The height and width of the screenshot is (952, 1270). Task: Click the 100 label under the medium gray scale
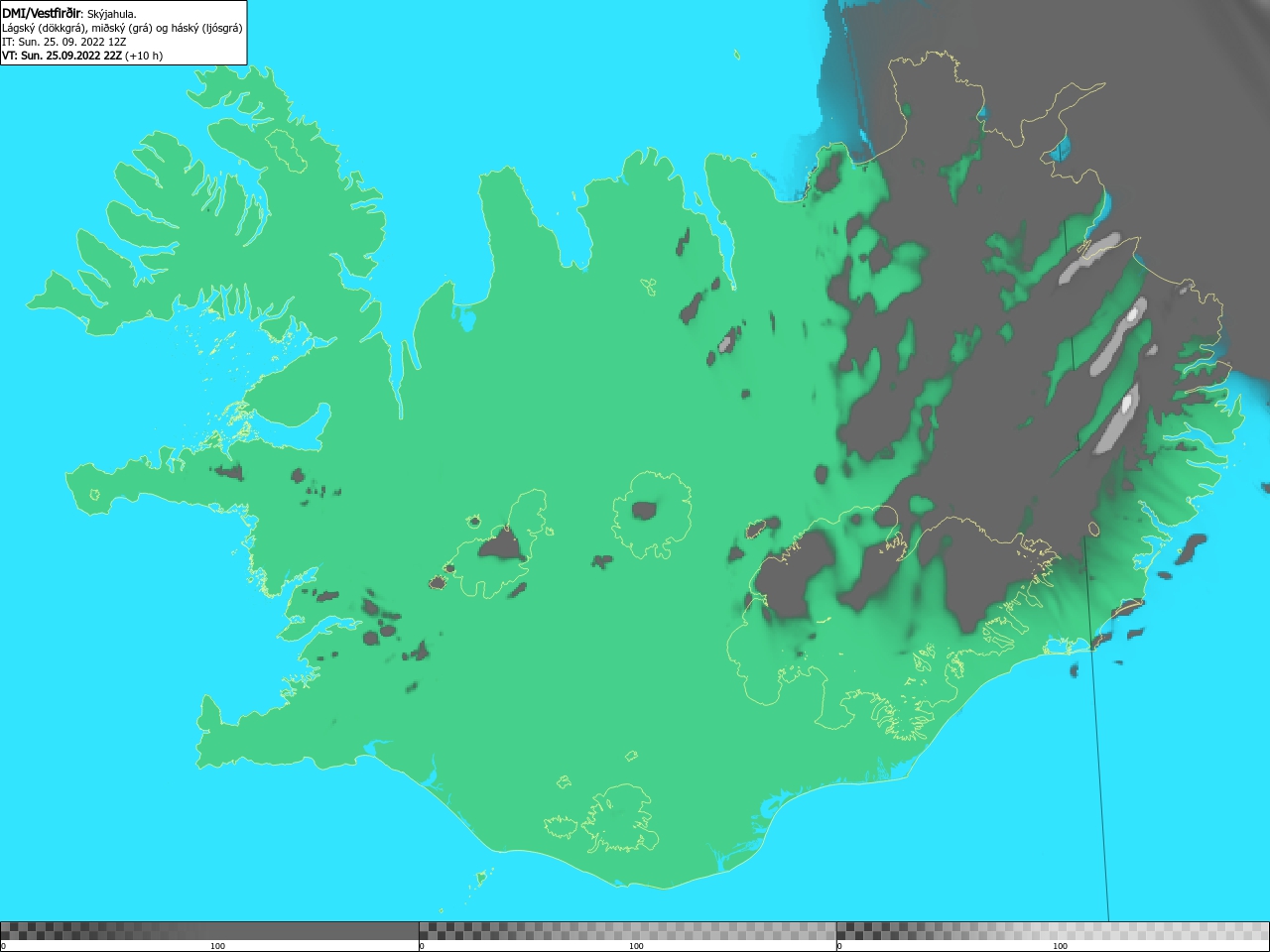coord(636,946)
